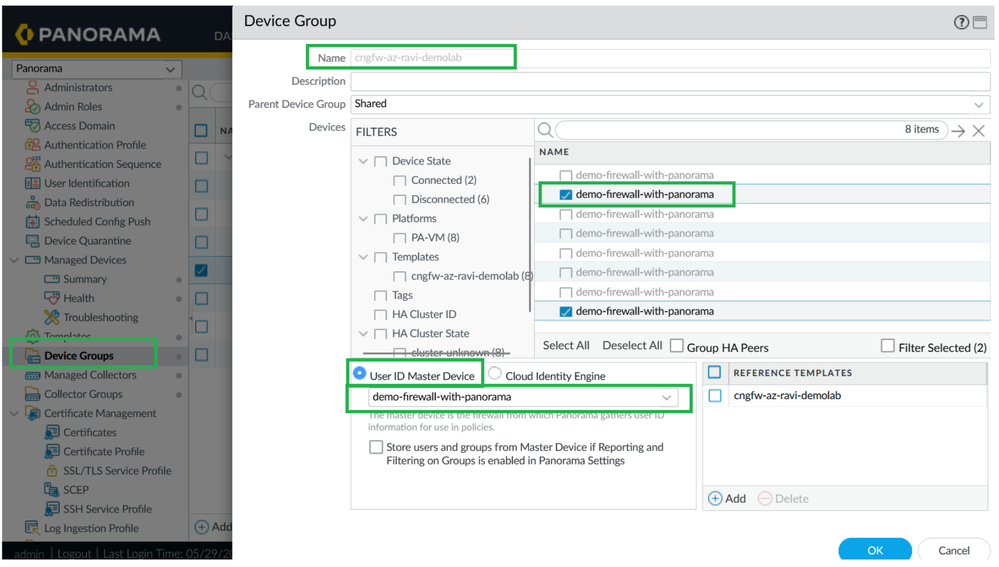Collapse the HA Cluster State filter group
This screenshot has width=999, height=567.
363,334
